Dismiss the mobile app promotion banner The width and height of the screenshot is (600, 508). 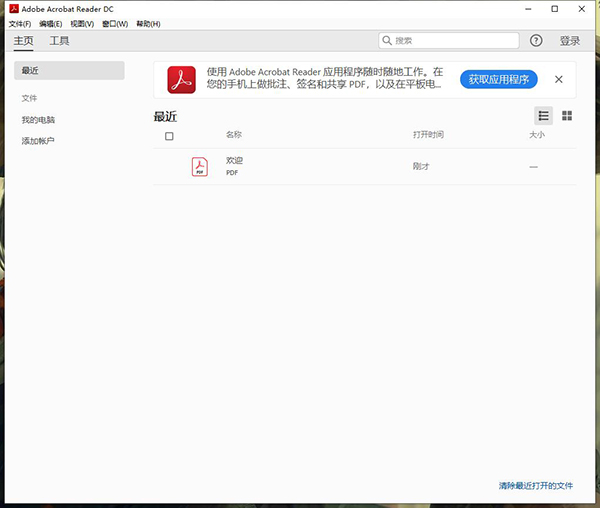point(558,79)
